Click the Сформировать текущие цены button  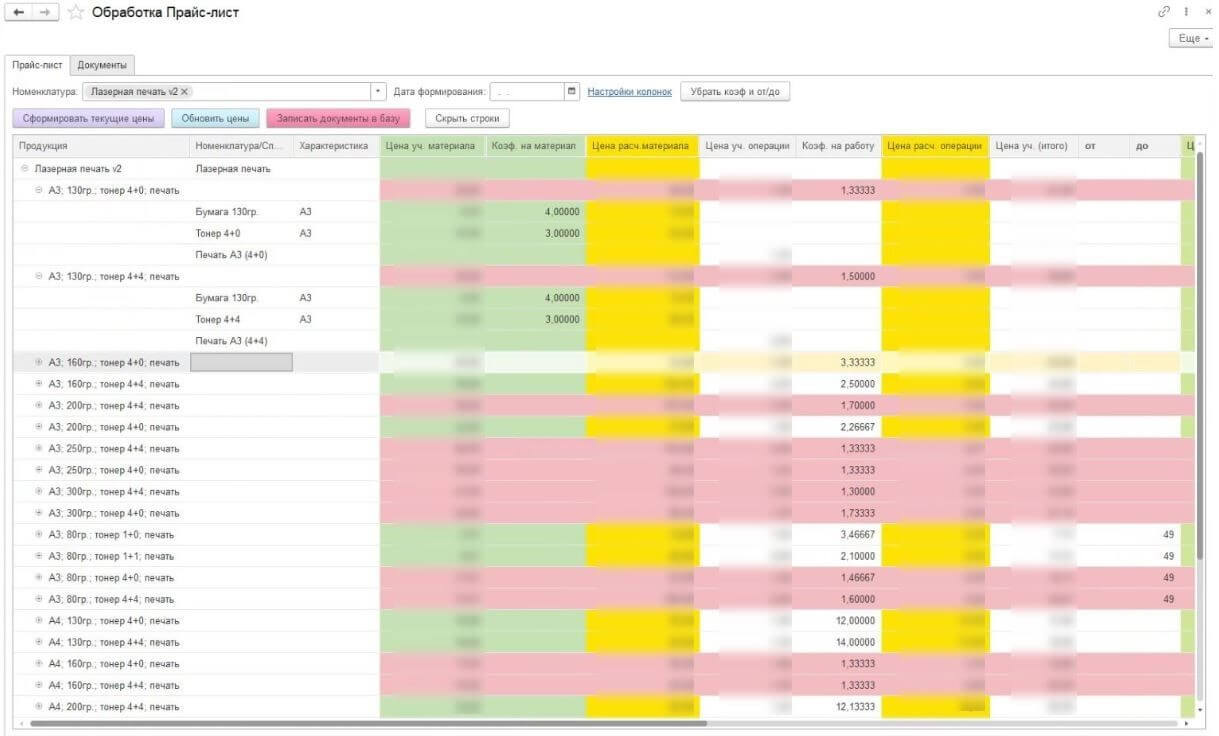[x=88, y=118]
